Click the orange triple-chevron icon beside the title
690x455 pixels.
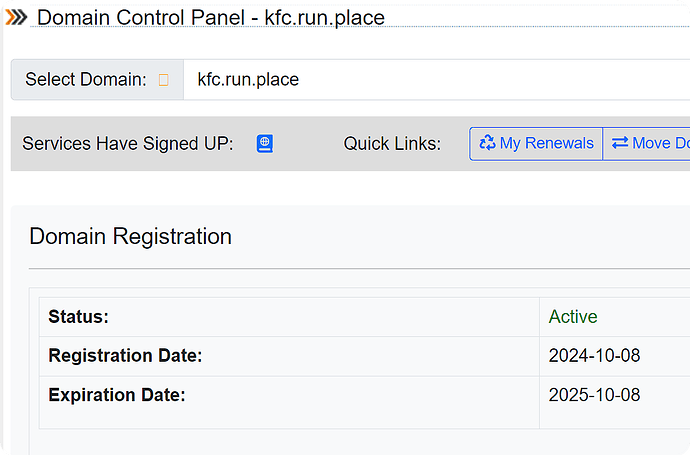tap(16, 18)
